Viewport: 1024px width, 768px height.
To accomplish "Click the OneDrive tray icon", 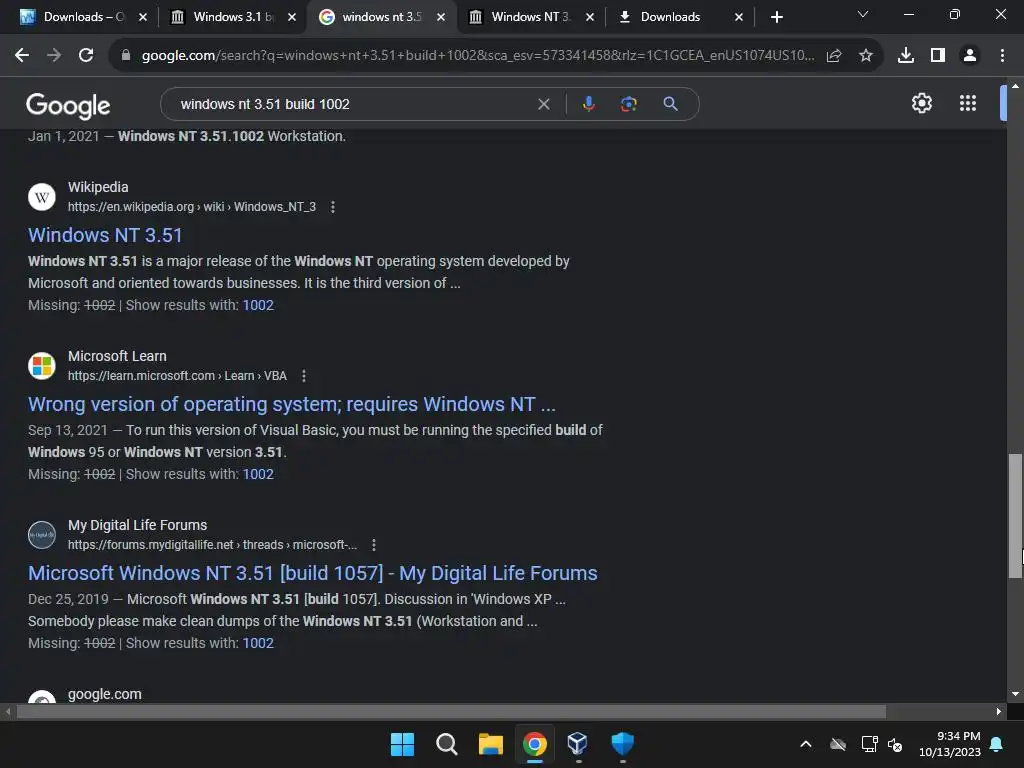I will point(838,744).
